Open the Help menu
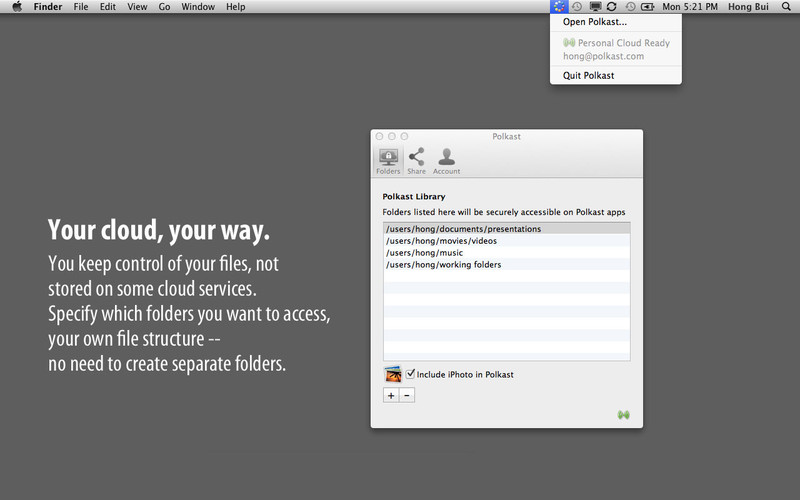The height and width of the screenshot is (500, 800). pyautogui.click(x=236, y=7)
